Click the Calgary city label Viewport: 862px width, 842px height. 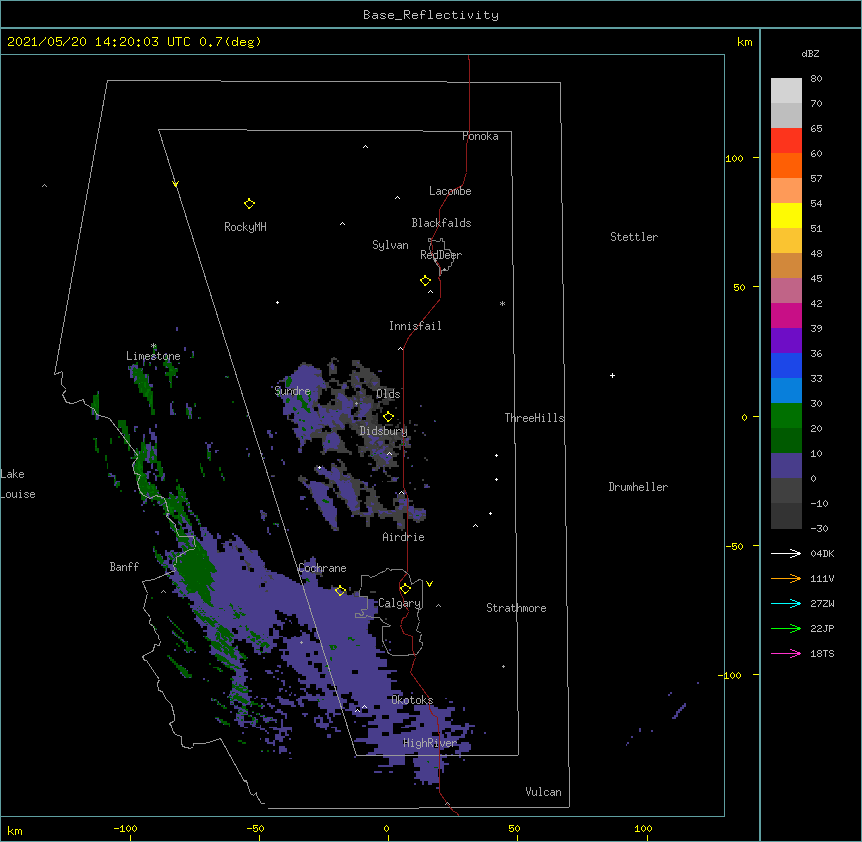400,603
